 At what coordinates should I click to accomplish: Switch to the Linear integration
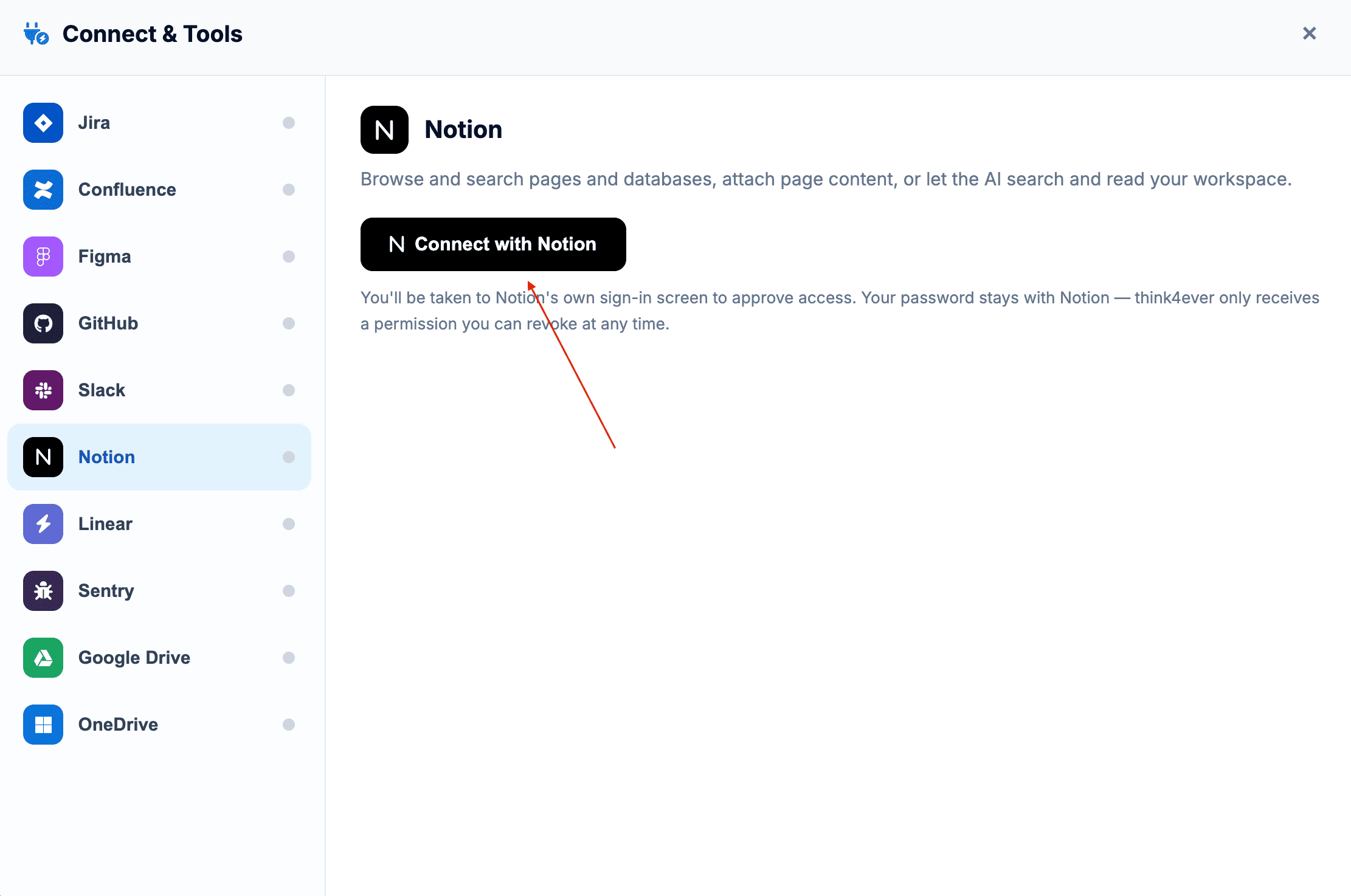[x=159, y=524]
